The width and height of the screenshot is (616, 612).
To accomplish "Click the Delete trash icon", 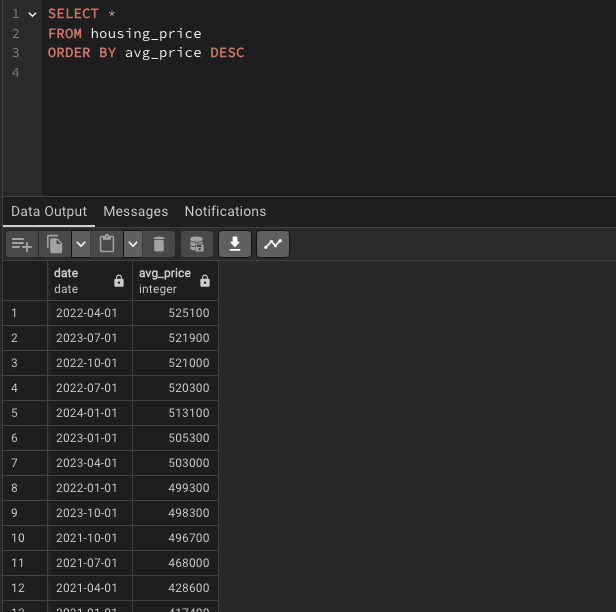I will pyautogui.click(x=159, y=244).
